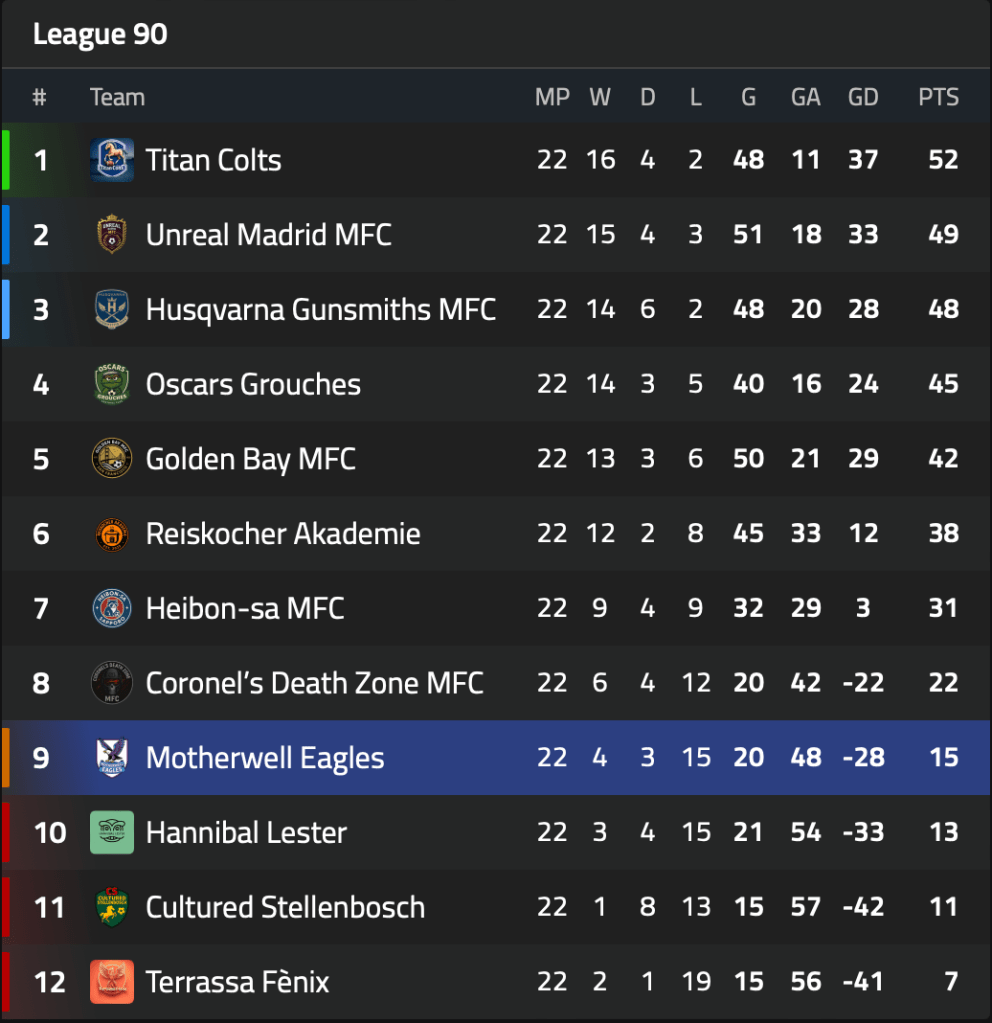This screenshot has height=1023, width=992.
Task: Click the Motherwell Eagles crest icon
Action: [x=112, y=758]
